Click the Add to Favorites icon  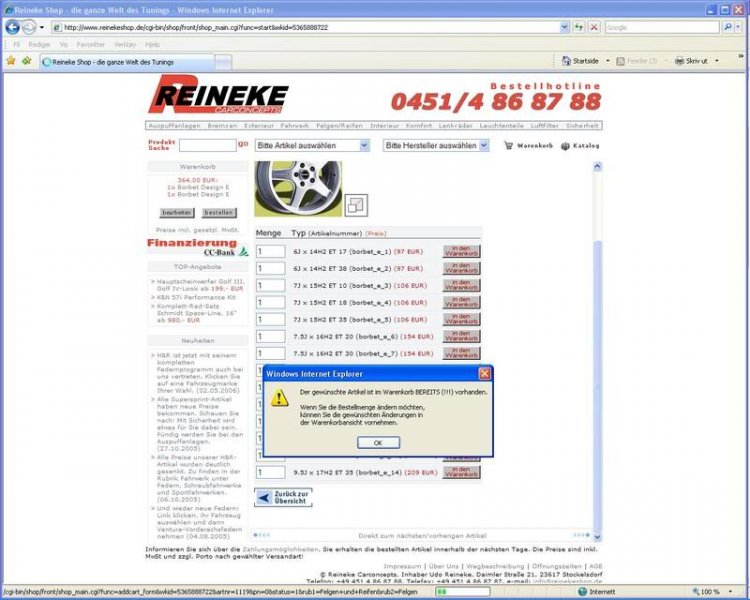(25, 61)
